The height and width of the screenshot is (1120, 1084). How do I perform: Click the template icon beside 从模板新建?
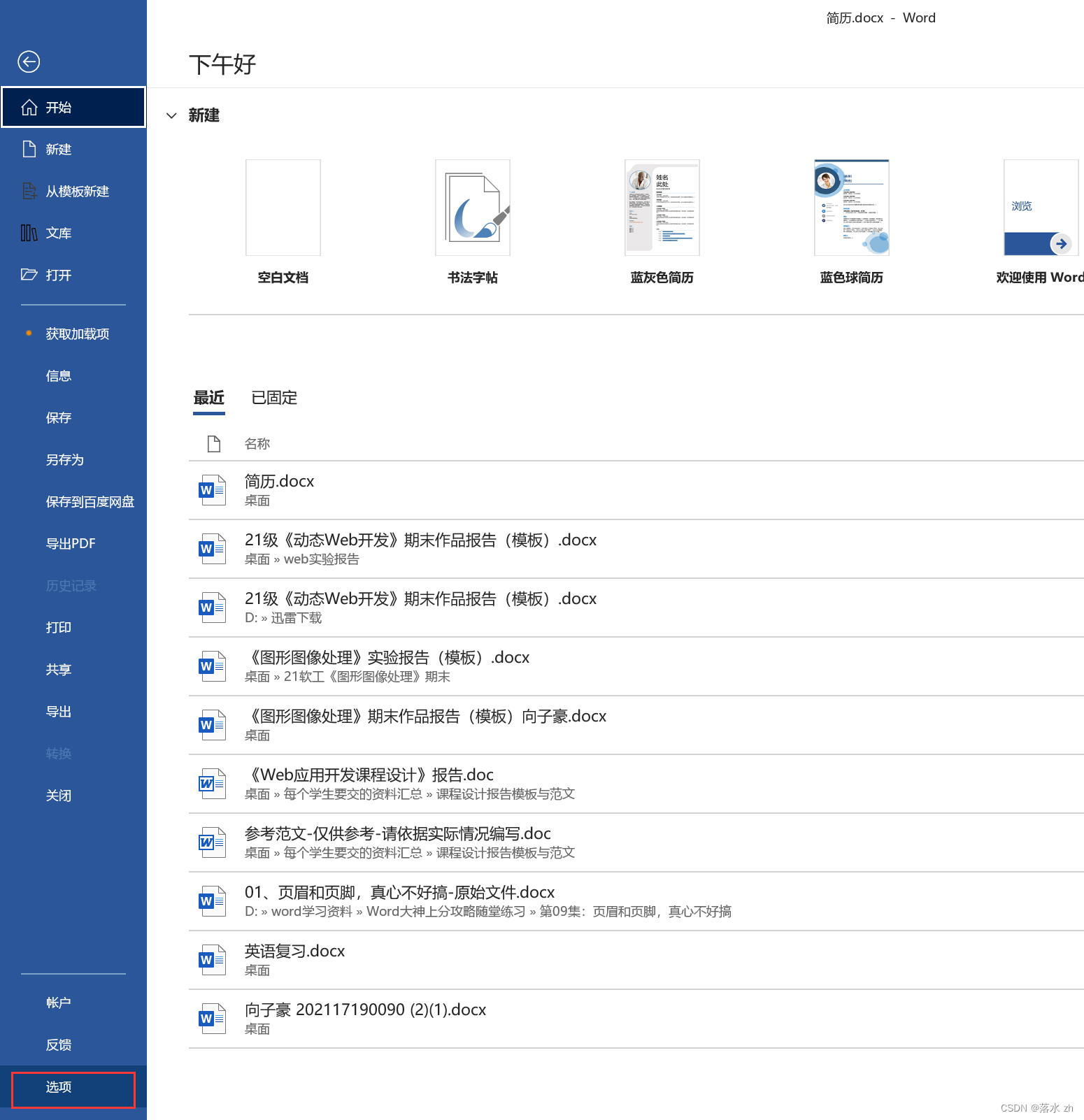click(29, 191)
